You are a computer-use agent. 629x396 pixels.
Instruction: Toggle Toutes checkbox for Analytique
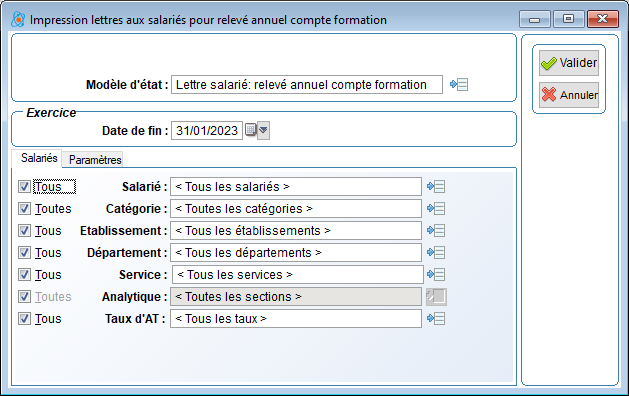(24, 297)
